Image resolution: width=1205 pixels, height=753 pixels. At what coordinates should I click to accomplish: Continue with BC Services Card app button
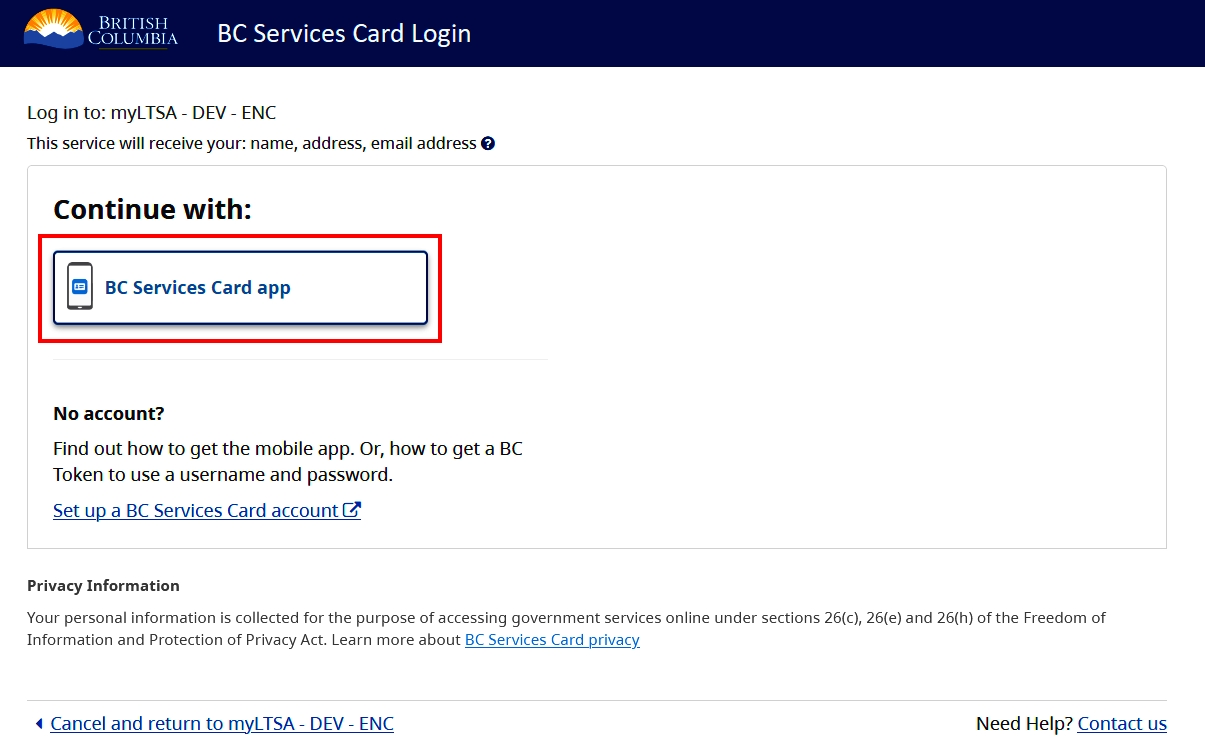point(240,288)
